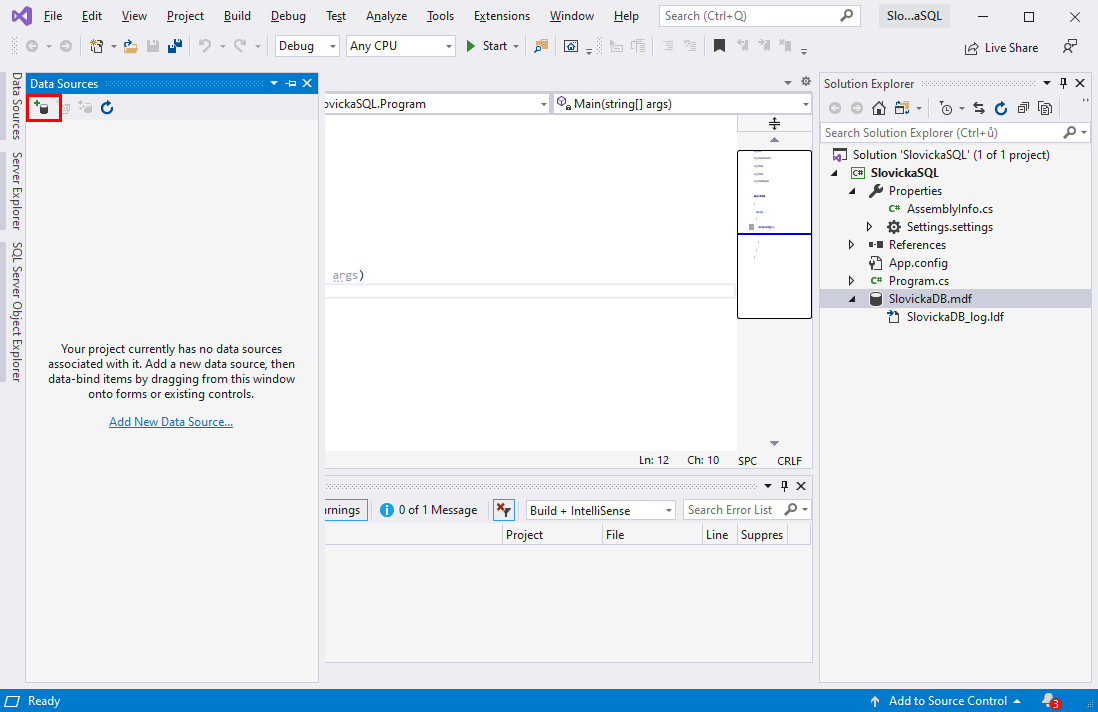The width and height of the screenshot is (1098, 712).
Task: Auto-hide the Data Sources panel pin
Action: tap(291, 83)
